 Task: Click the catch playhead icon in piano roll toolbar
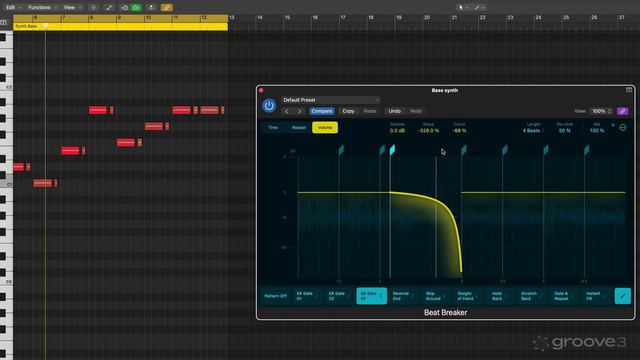click(x=151, y=7)
